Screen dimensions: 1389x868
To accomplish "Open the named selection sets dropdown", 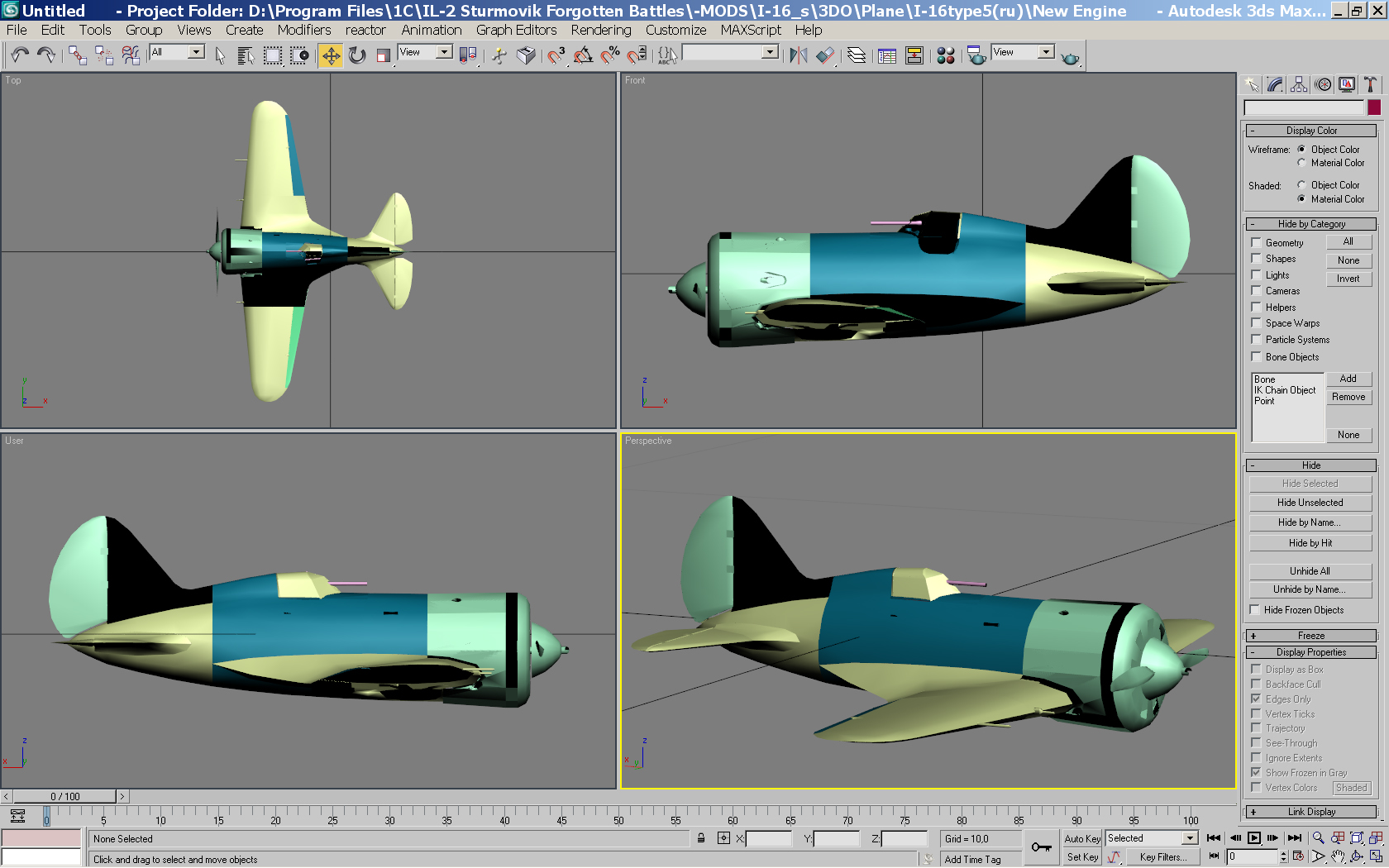I will [x=770, y=52].
